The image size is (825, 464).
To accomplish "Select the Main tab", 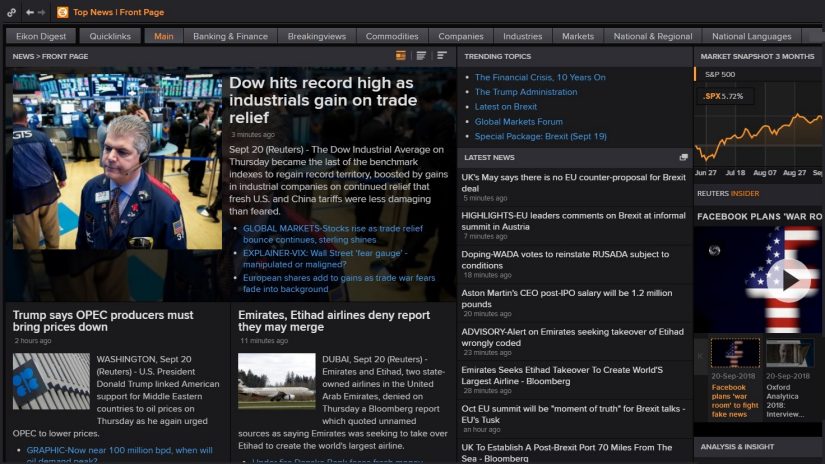I will pyautogui.click(x=164, y=36).
